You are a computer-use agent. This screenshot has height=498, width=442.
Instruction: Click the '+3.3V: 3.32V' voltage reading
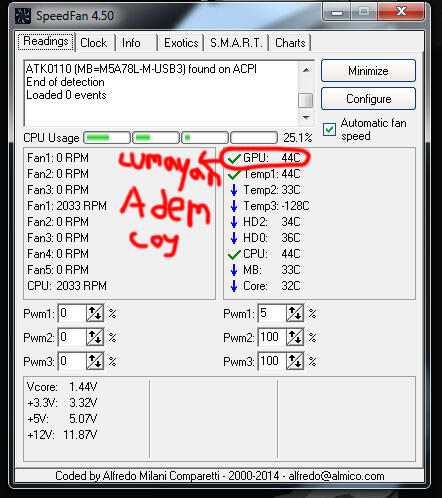pos(62,403)
